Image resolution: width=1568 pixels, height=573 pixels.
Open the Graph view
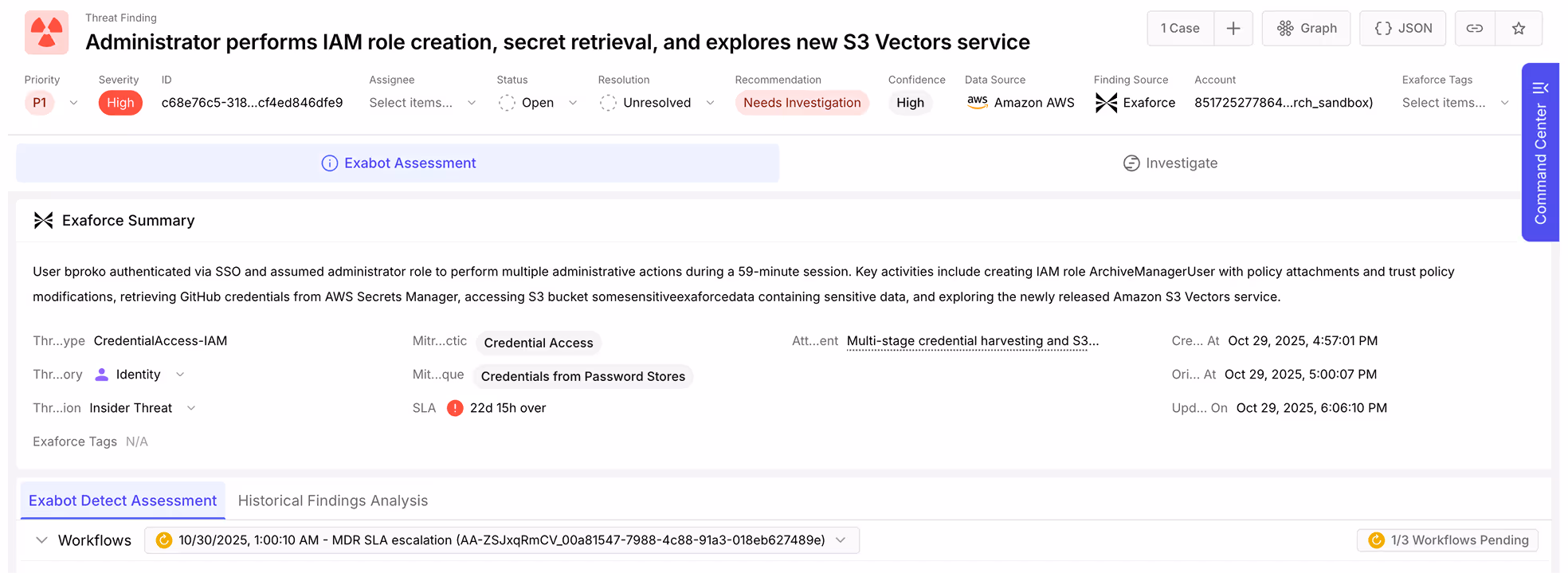coord(1306,28)
